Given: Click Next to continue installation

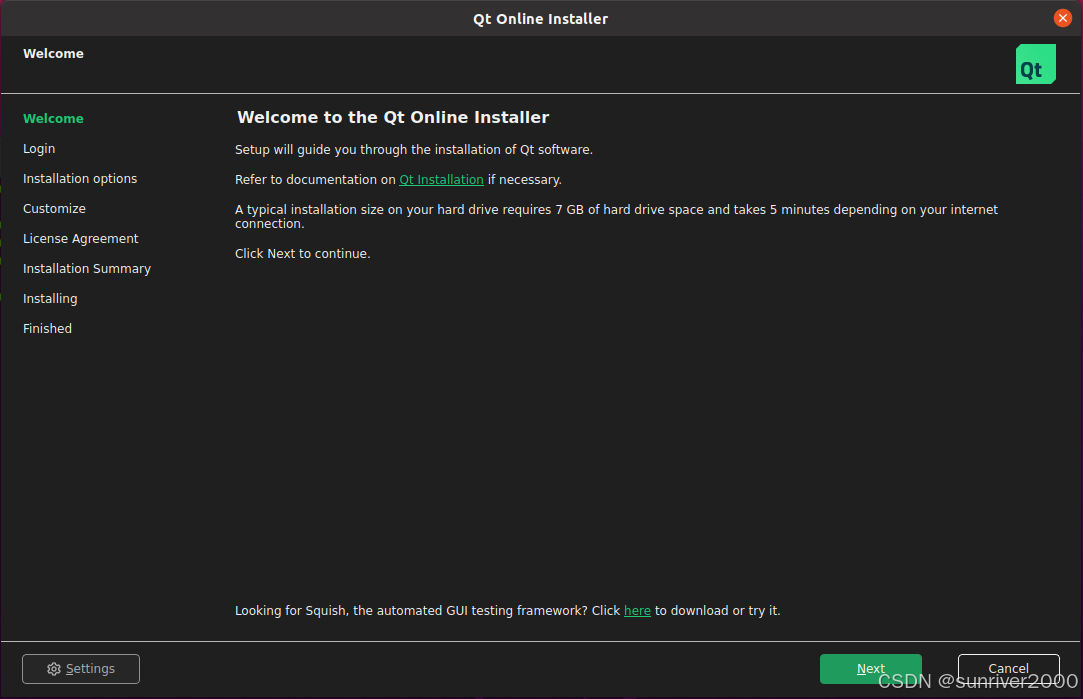Looking at the screenshot, I should click(870, 669).
